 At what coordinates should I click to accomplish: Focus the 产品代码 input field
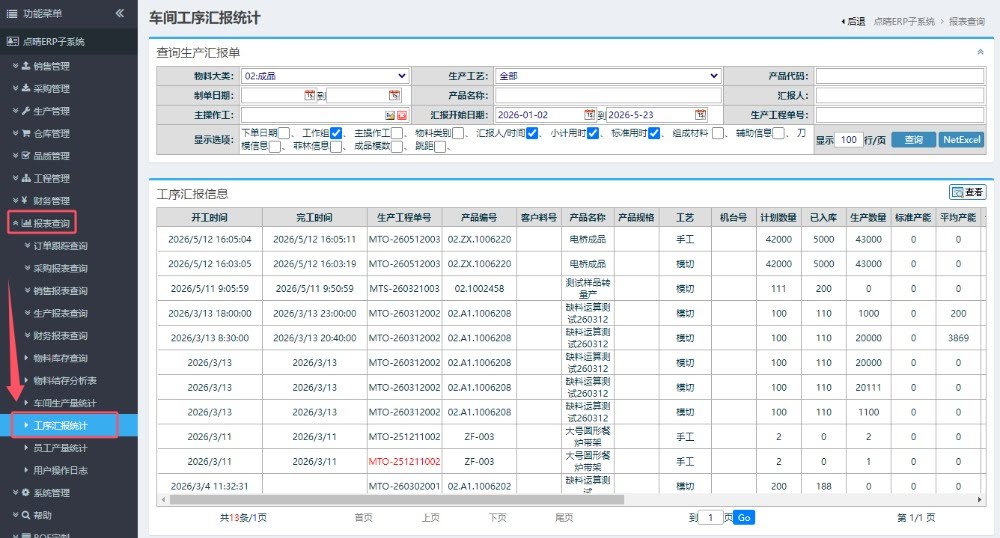899,76
